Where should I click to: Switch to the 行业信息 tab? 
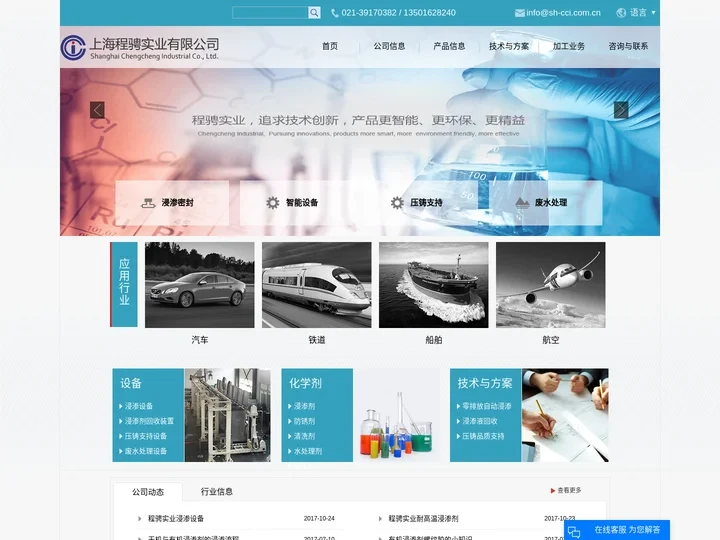click(x=217, y=491)
